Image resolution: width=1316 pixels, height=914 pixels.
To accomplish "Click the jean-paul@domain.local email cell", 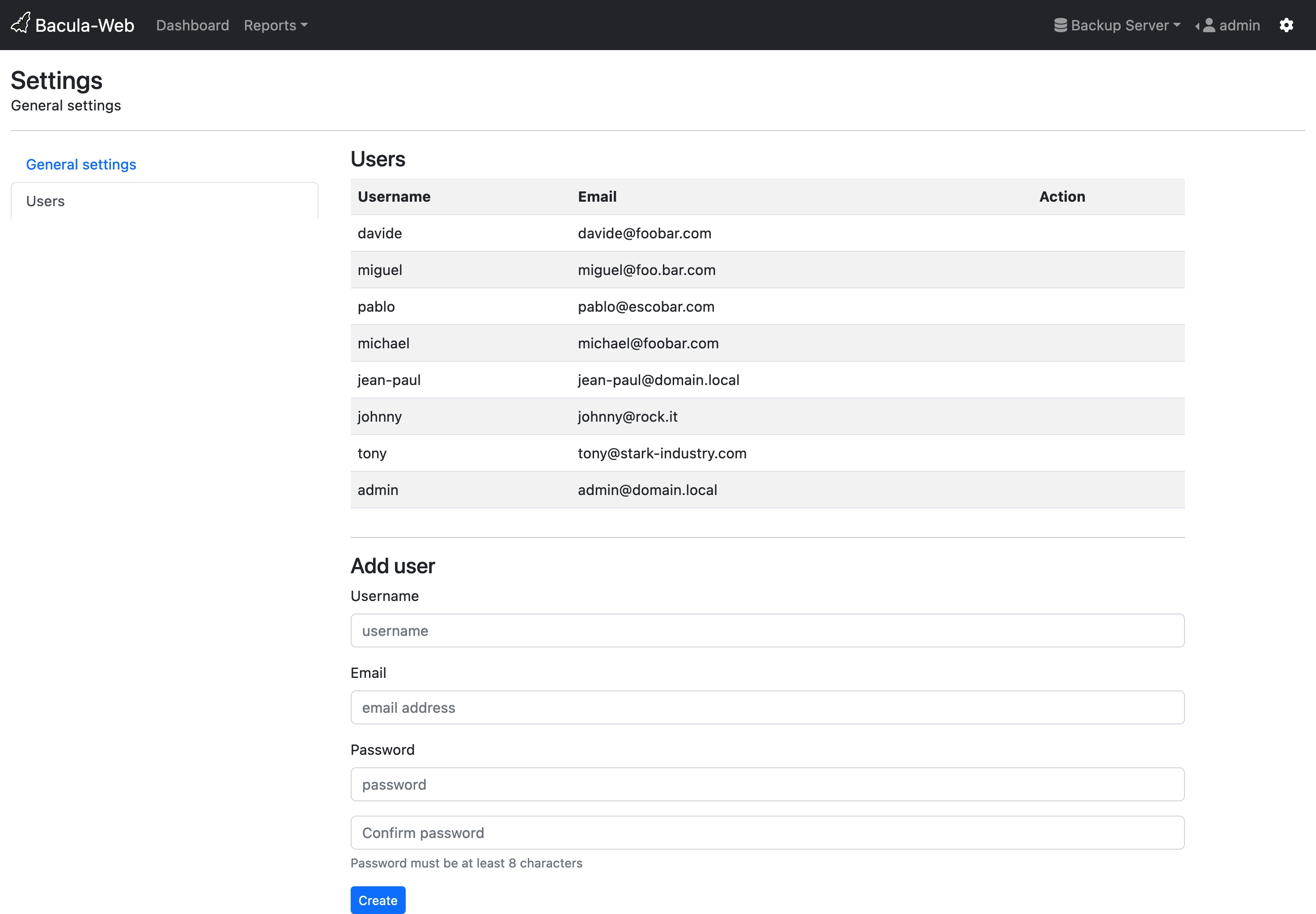I will click(x=658, y=380).
